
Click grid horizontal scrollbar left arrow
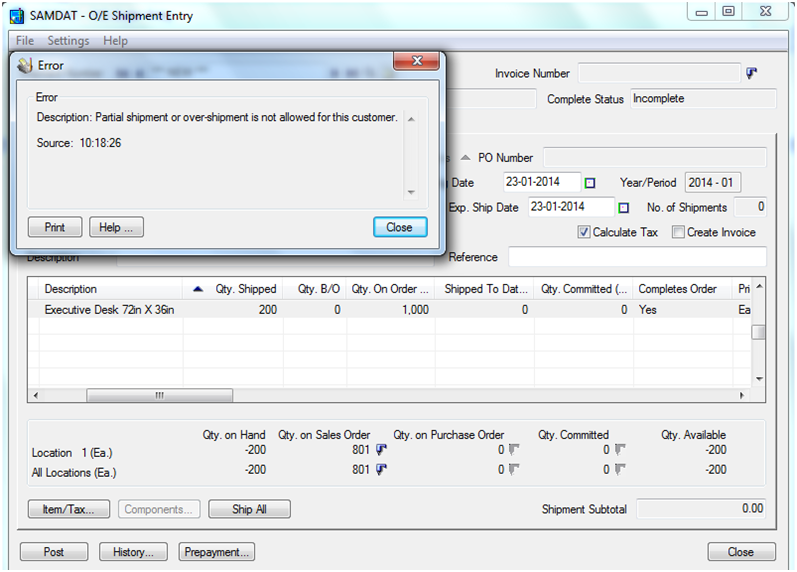tap(35, 395)
